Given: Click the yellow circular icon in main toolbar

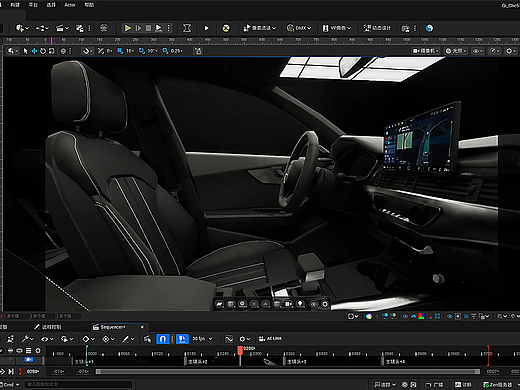Looking at the screenshot, I should click(x=226, y=28).
